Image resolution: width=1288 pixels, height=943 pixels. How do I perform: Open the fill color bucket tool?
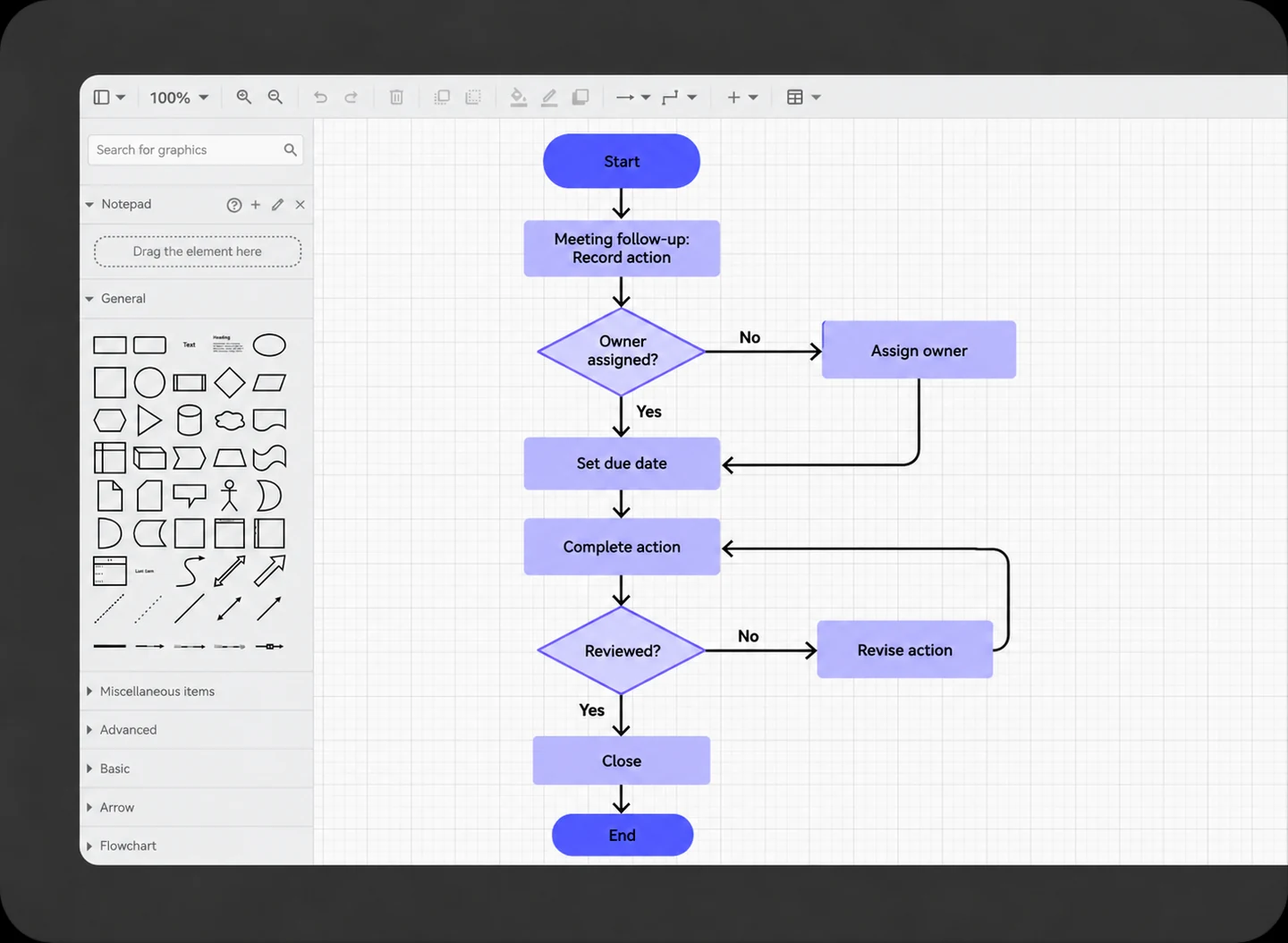click(x=518, y=98)
